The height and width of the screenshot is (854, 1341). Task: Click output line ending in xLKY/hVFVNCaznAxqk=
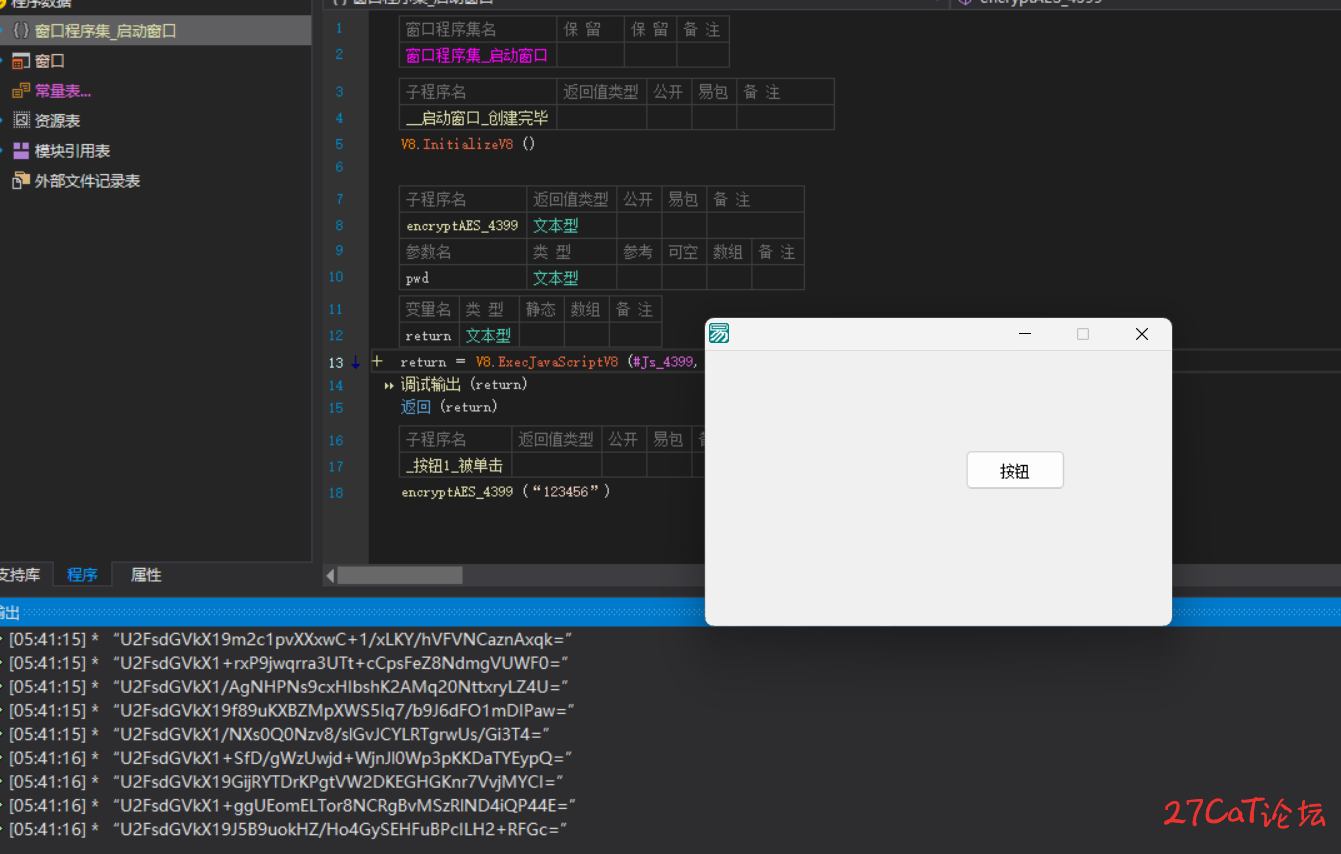(x=292, y=639)
